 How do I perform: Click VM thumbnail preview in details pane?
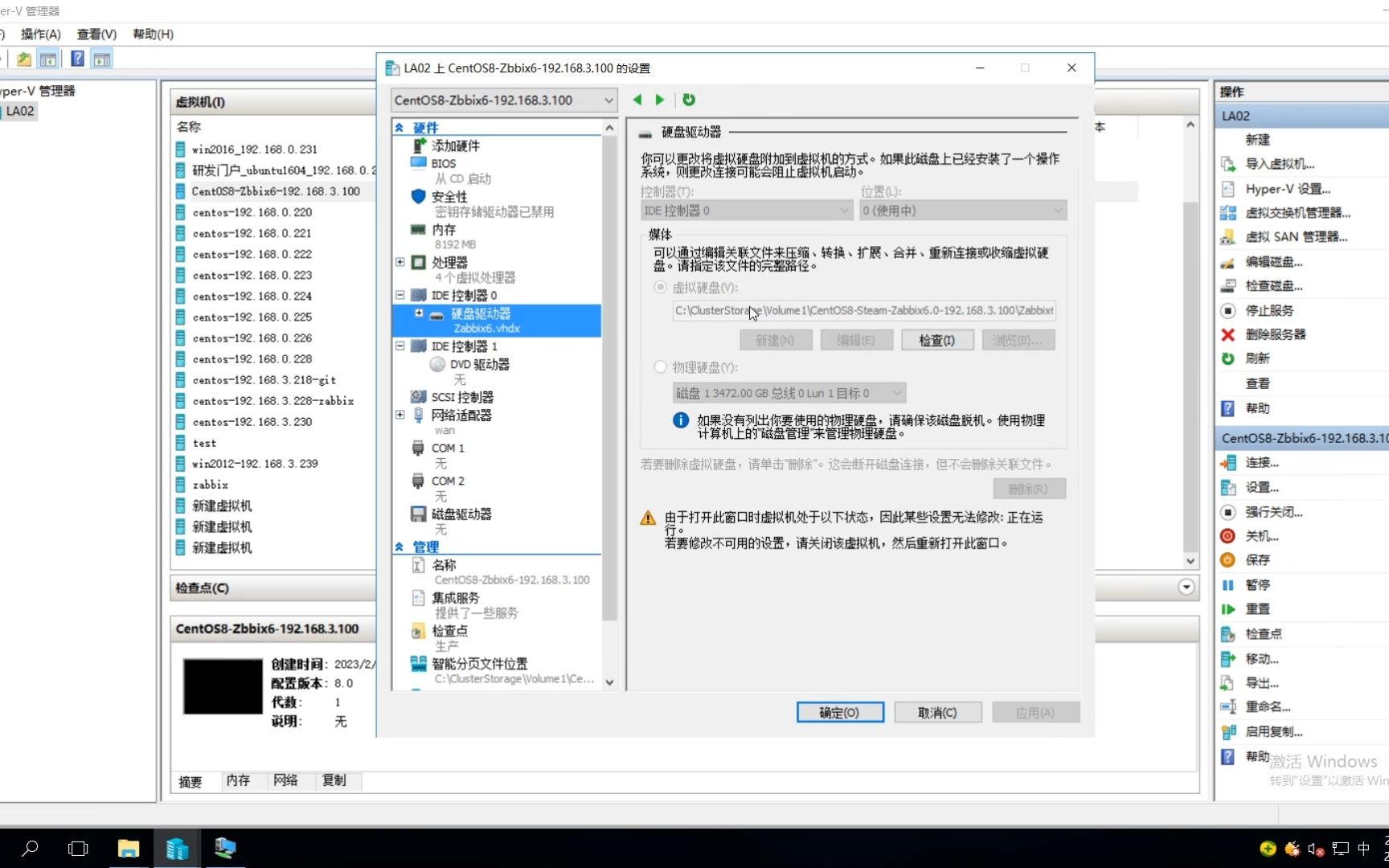click(x=223, y=686)
